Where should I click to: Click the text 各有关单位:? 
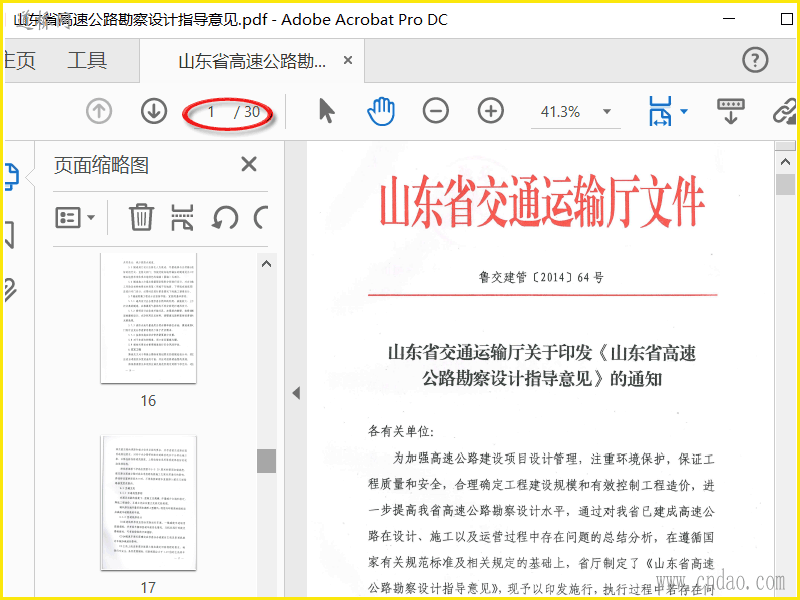tap(401, 431)
